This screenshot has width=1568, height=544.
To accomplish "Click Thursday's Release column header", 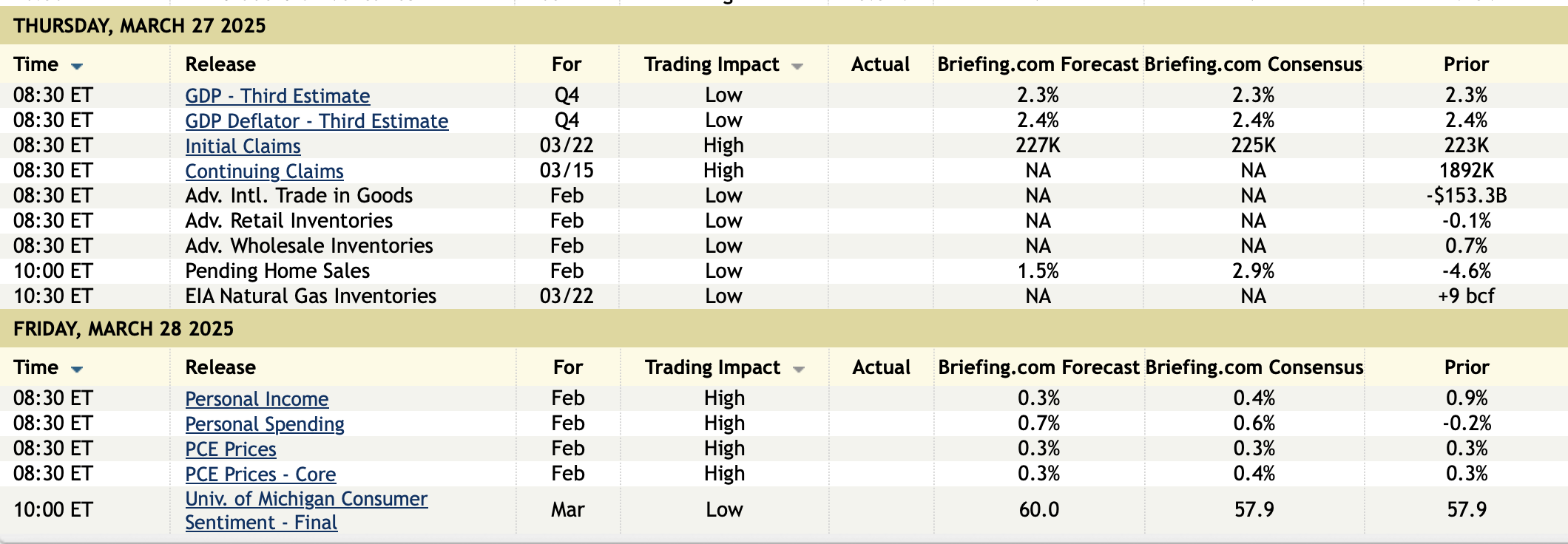I will [220, 64].
